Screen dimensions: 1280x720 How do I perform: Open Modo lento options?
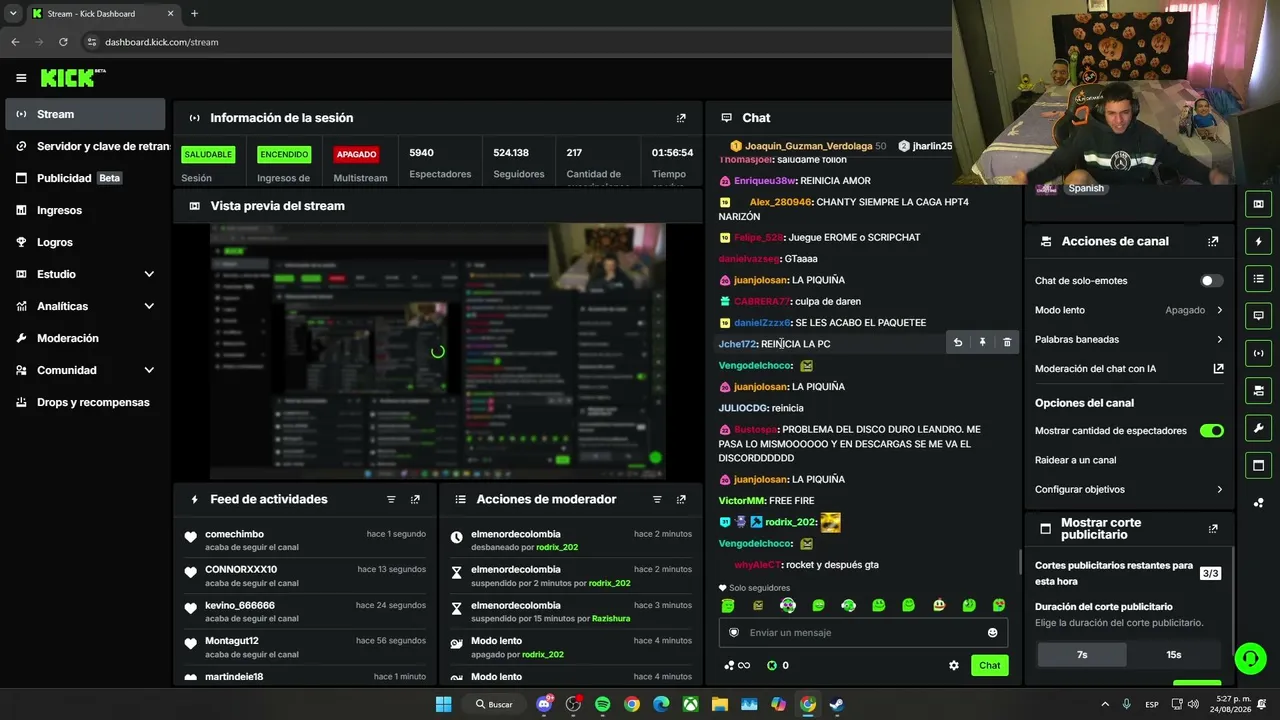[x=1129, y=310]
